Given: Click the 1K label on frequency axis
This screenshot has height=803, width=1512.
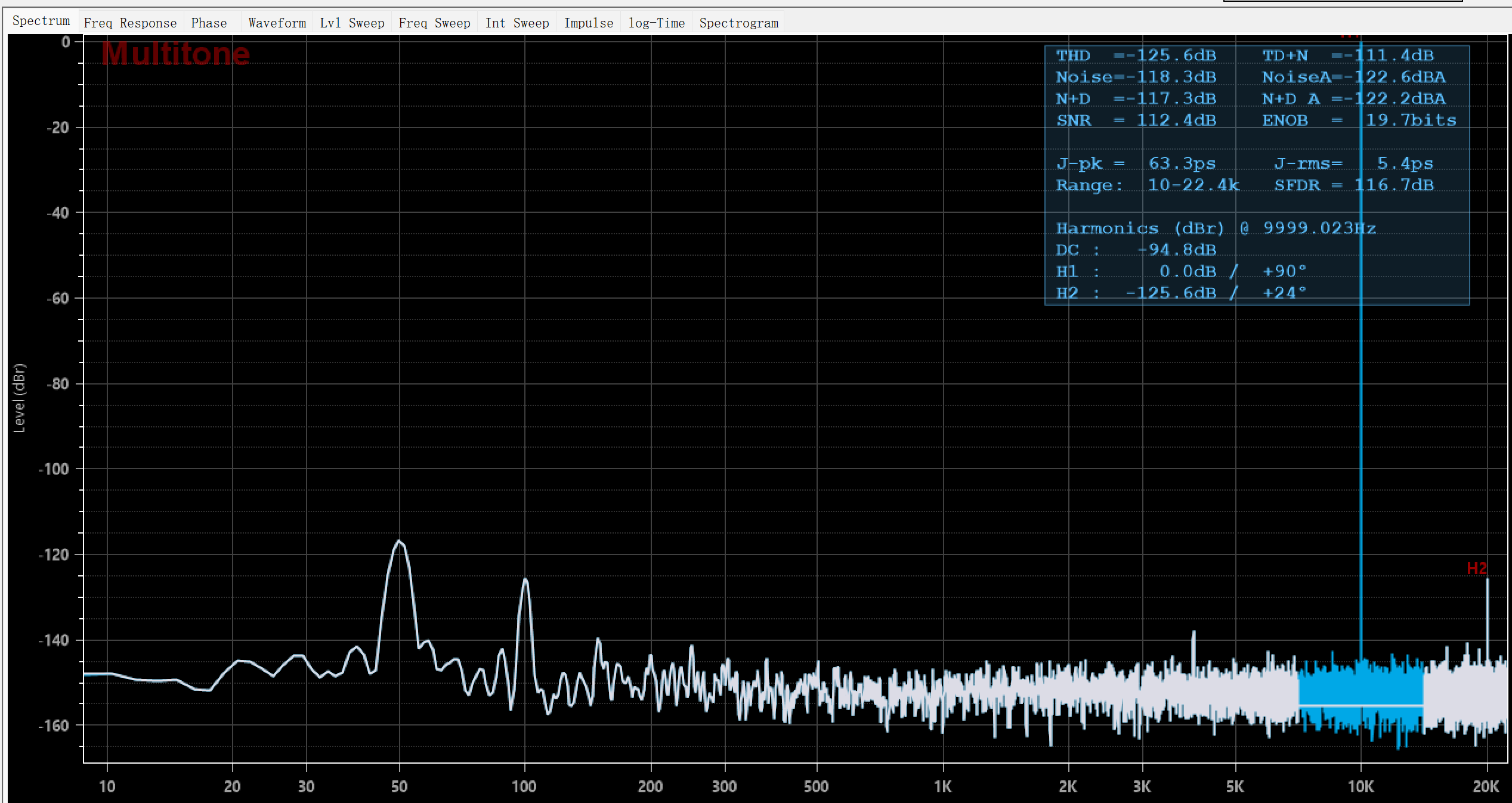Looking at the screenshot, I should 942,786.
